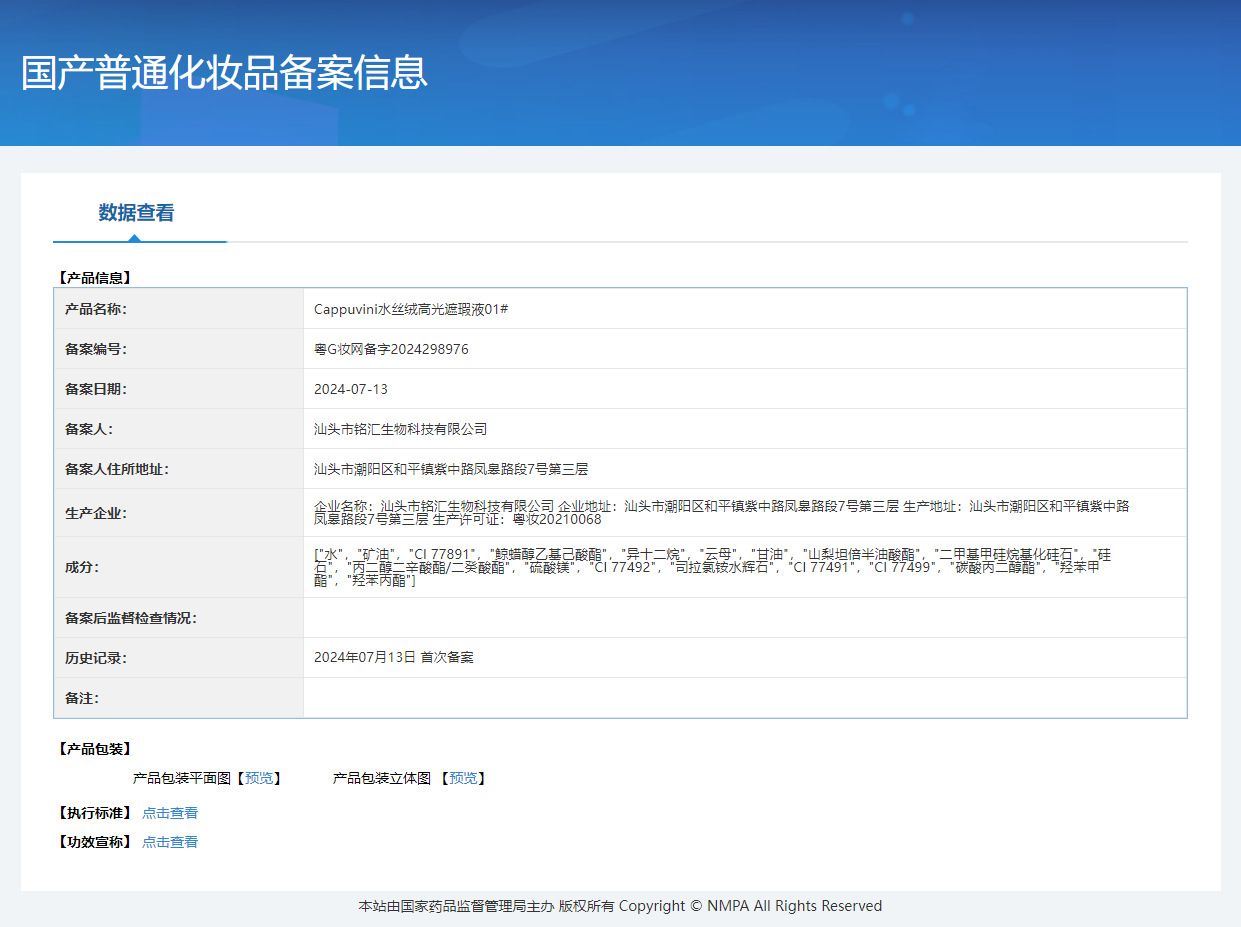The width and height of the screenshot is (1241, 927).
Task: Click the 成分 row label
Action: 82,567
